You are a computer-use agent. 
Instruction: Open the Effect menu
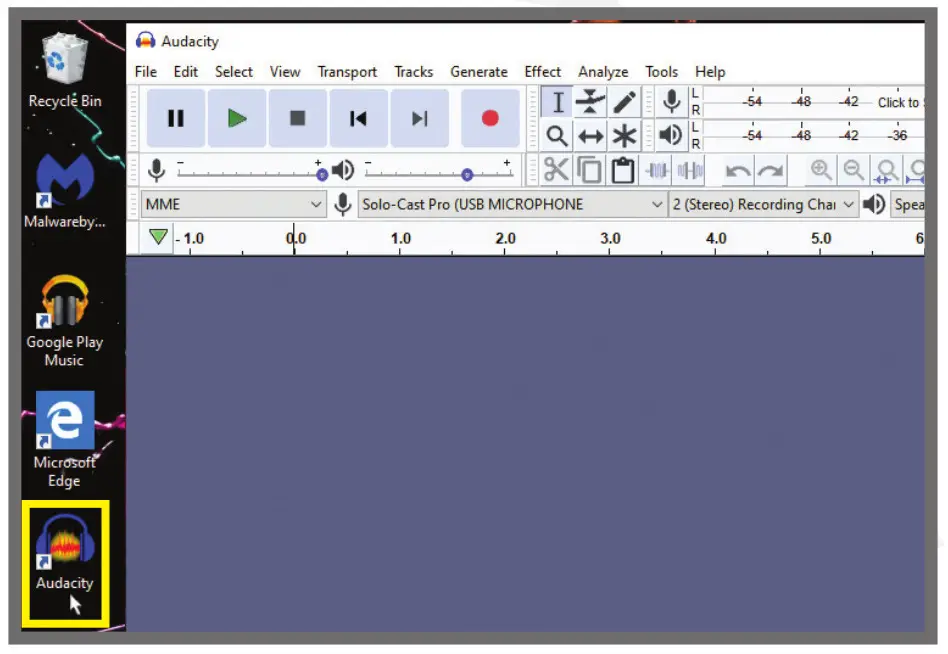[542, 71]
